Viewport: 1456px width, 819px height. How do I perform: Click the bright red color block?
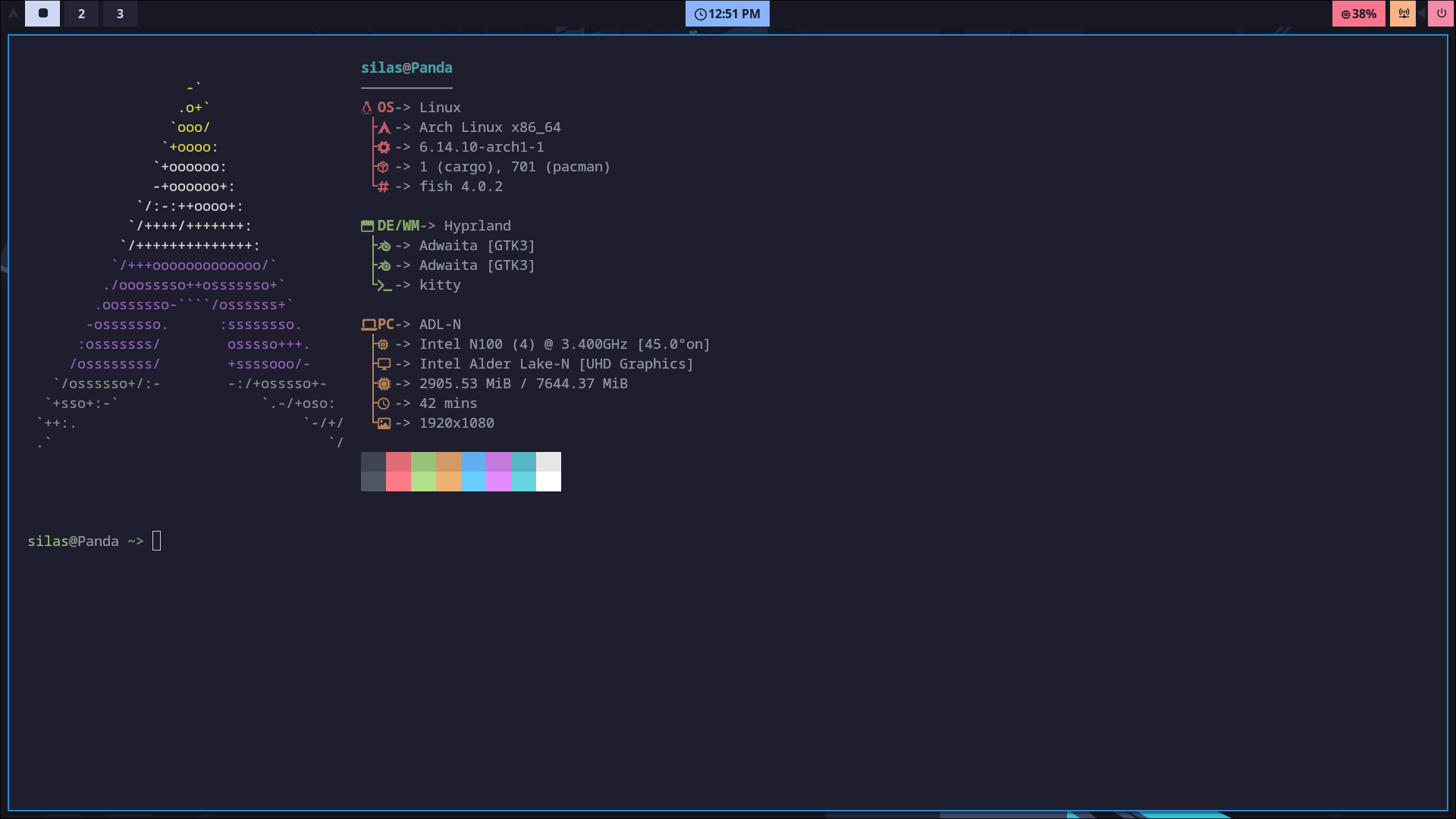pos(398,482)
